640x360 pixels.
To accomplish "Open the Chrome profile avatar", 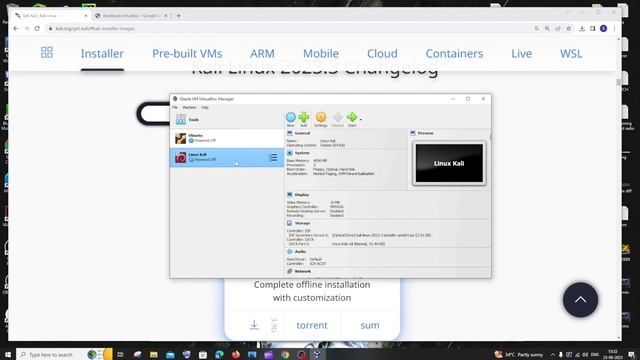I will [604, 29].
